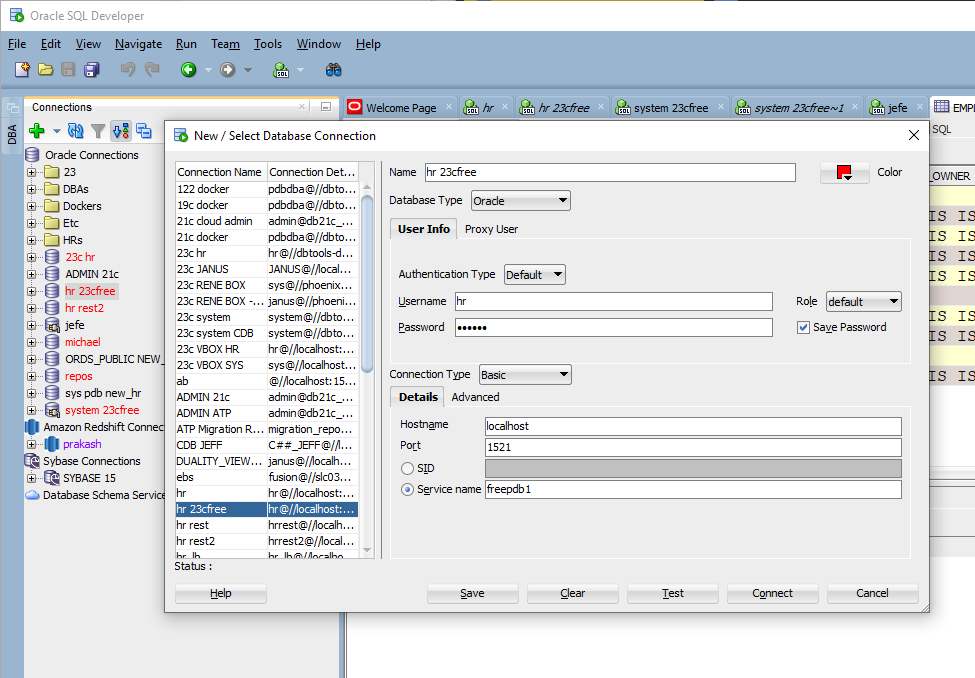Expand the 23 folder in Connections
Screen dimensions: 975x678
(31, 172)
